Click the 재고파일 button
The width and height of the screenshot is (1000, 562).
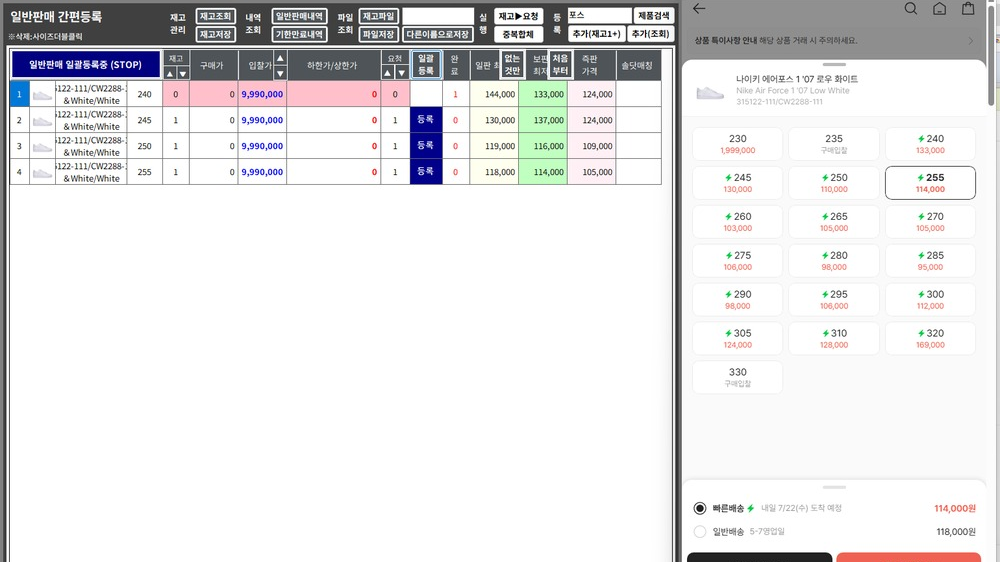[x=379, y=17]
